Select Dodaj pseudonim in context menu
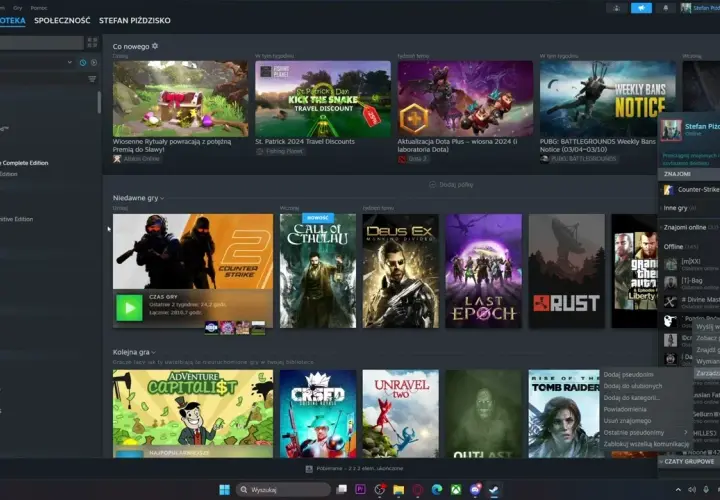720x500 pixels. tap(628, 375)
